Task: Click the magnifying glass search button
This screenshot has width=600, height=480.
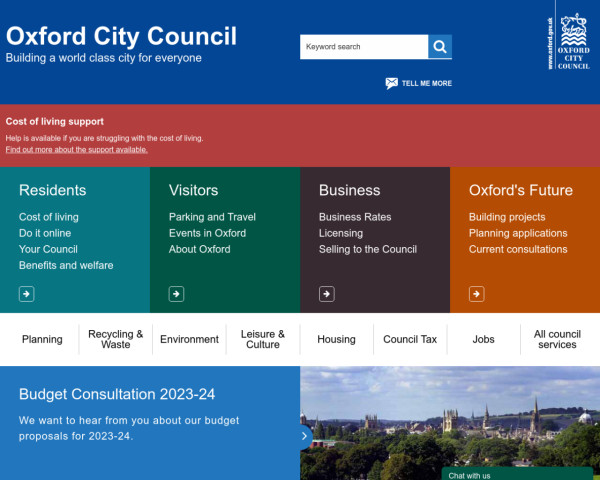Action: click(440, 47)
